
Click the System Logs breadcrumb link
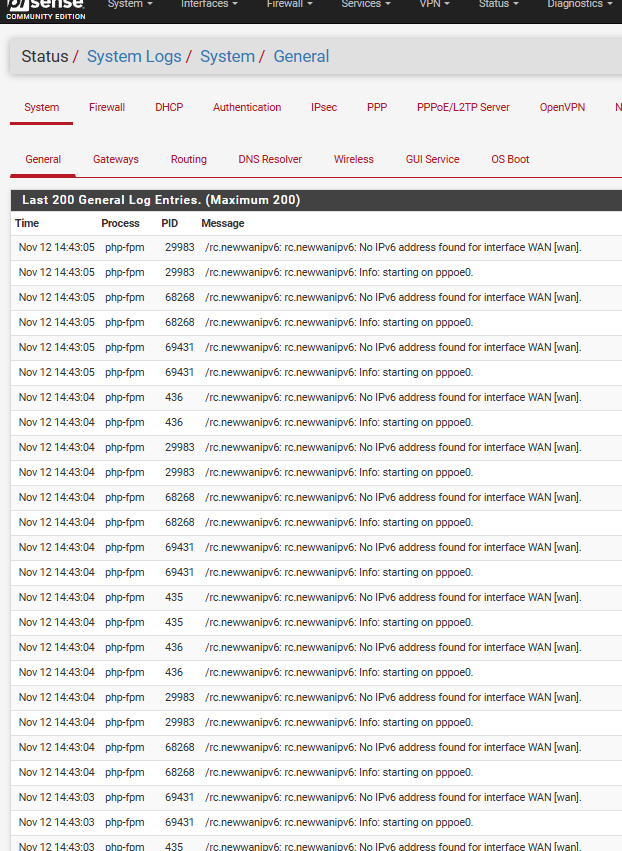point(134,57)
